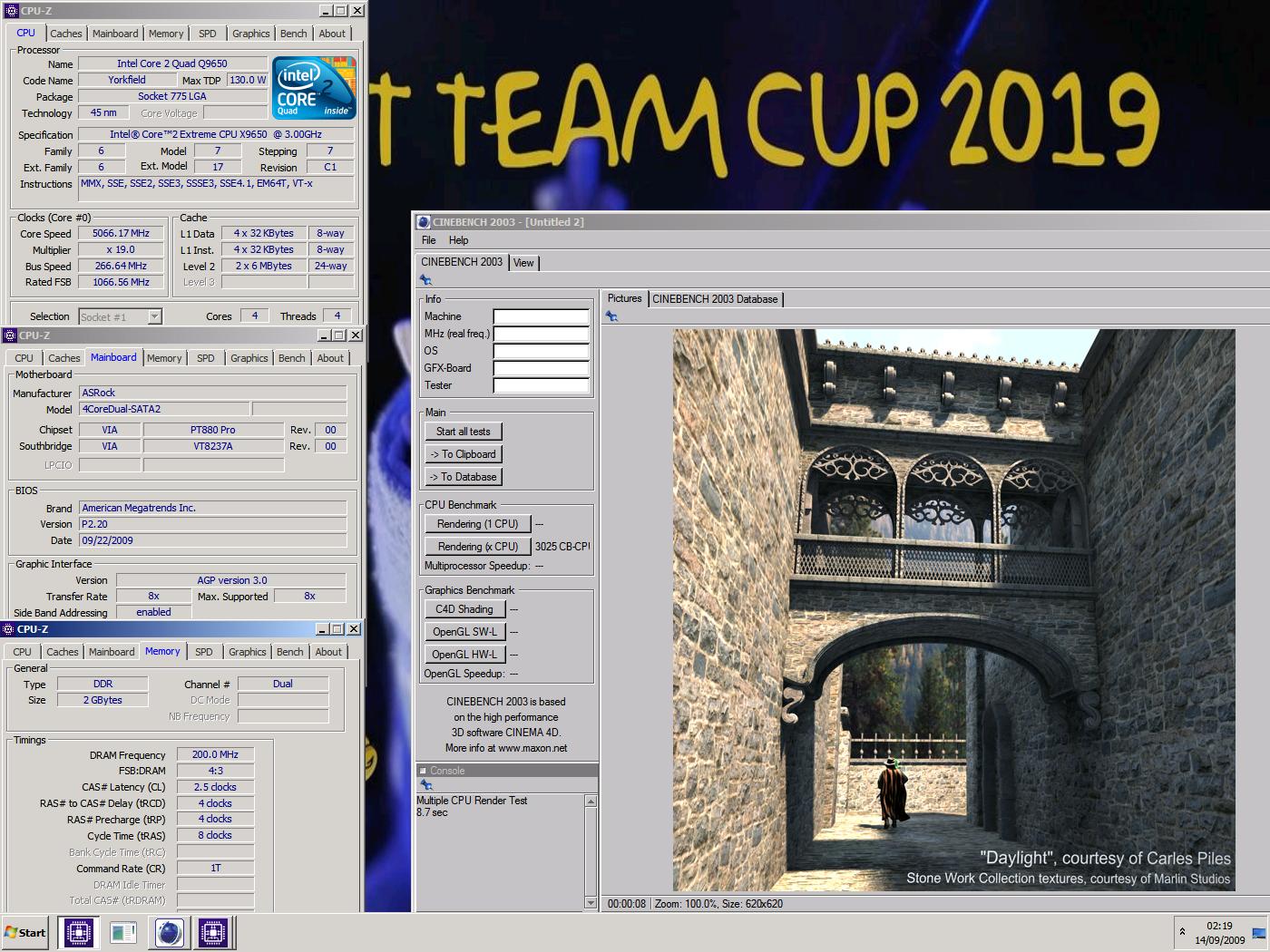Click the MHz (real freq.) input field
Viewport: 1270px width, 952px height.
point(541,334)
